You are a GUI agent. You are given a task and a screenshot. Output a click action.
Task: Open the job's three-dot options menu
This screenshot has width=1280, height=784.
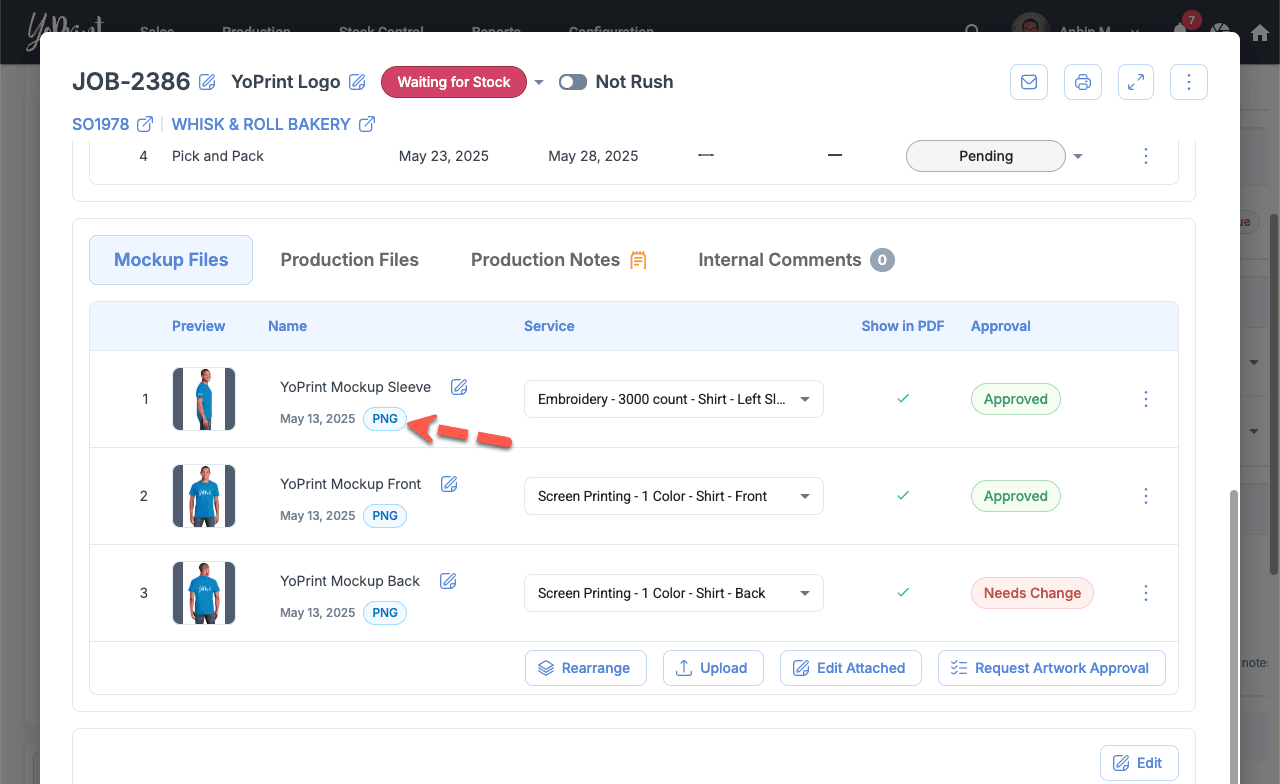[x=1189, y=82]
